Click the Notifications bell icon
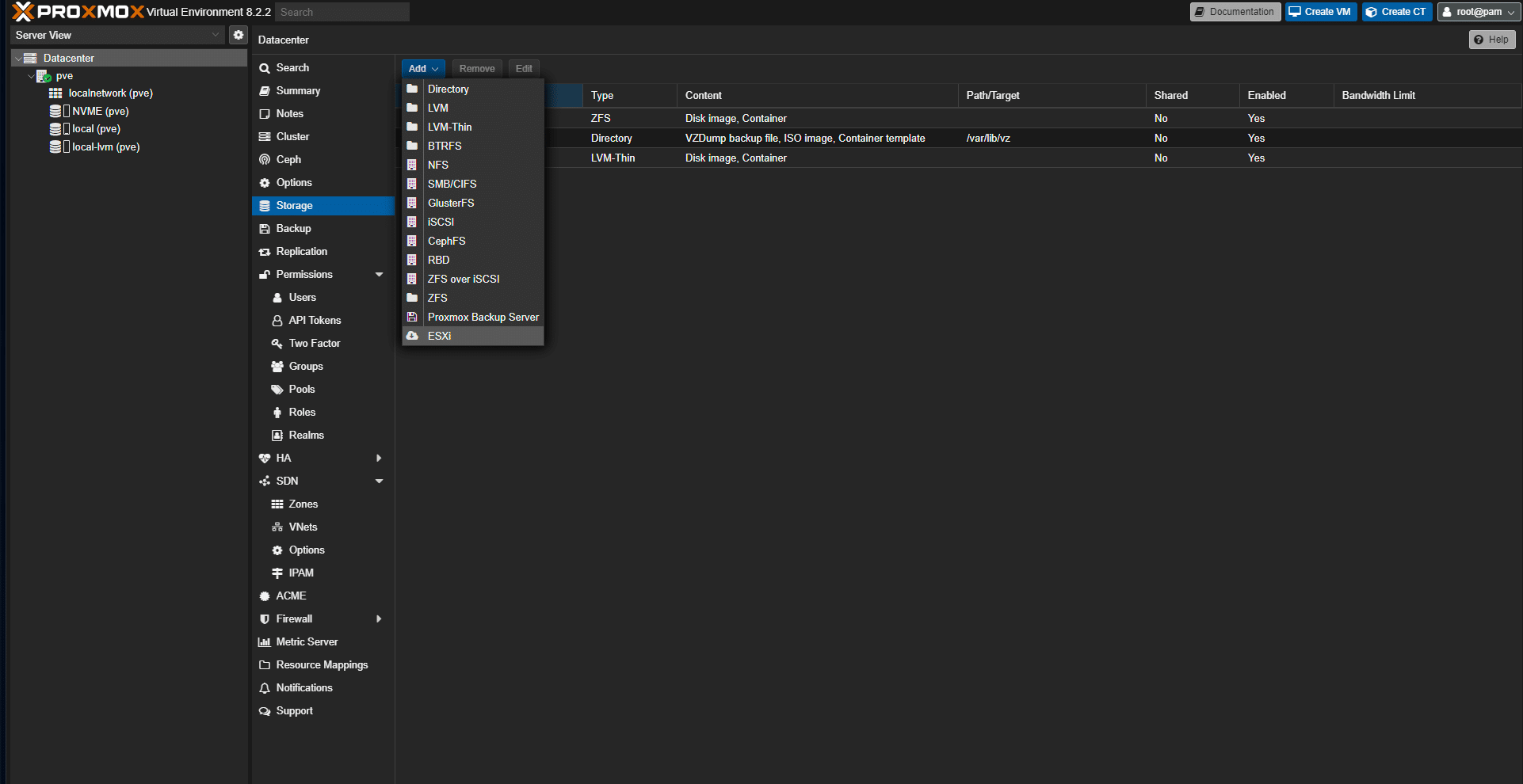The height and width of the screenshot is (784, 1523). click(265, 688)
